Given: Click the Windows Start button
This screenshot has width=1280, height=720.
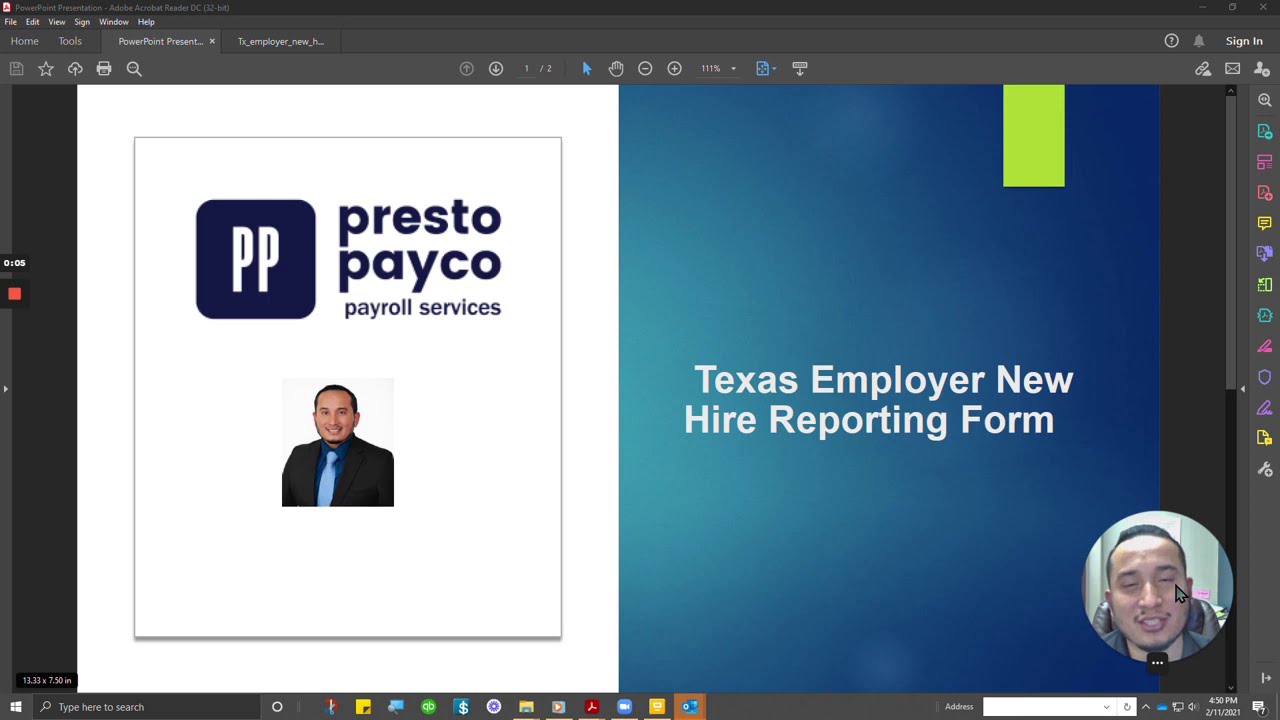Looking at the screenshot, I should click(16, 707).
